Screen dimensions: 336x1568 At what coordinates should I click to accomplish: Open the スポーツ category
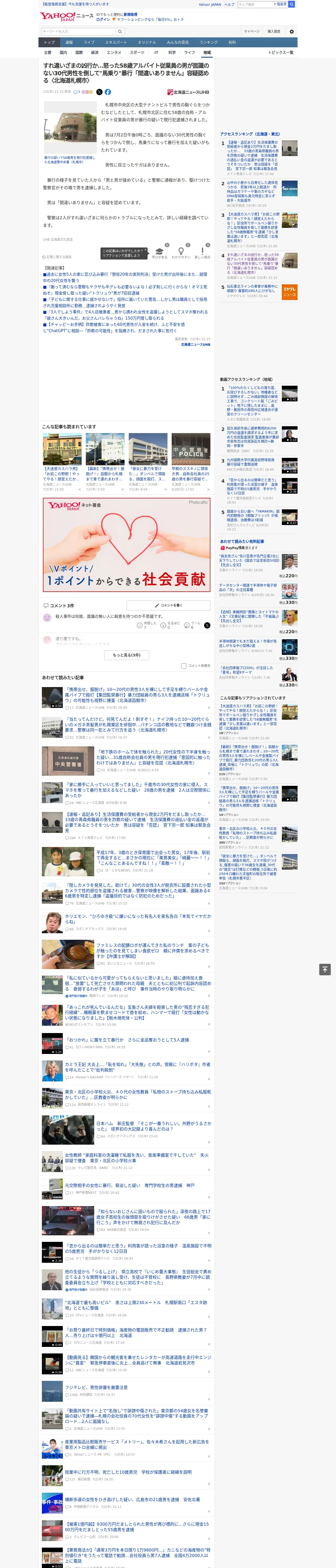click(x=137, y=52)
